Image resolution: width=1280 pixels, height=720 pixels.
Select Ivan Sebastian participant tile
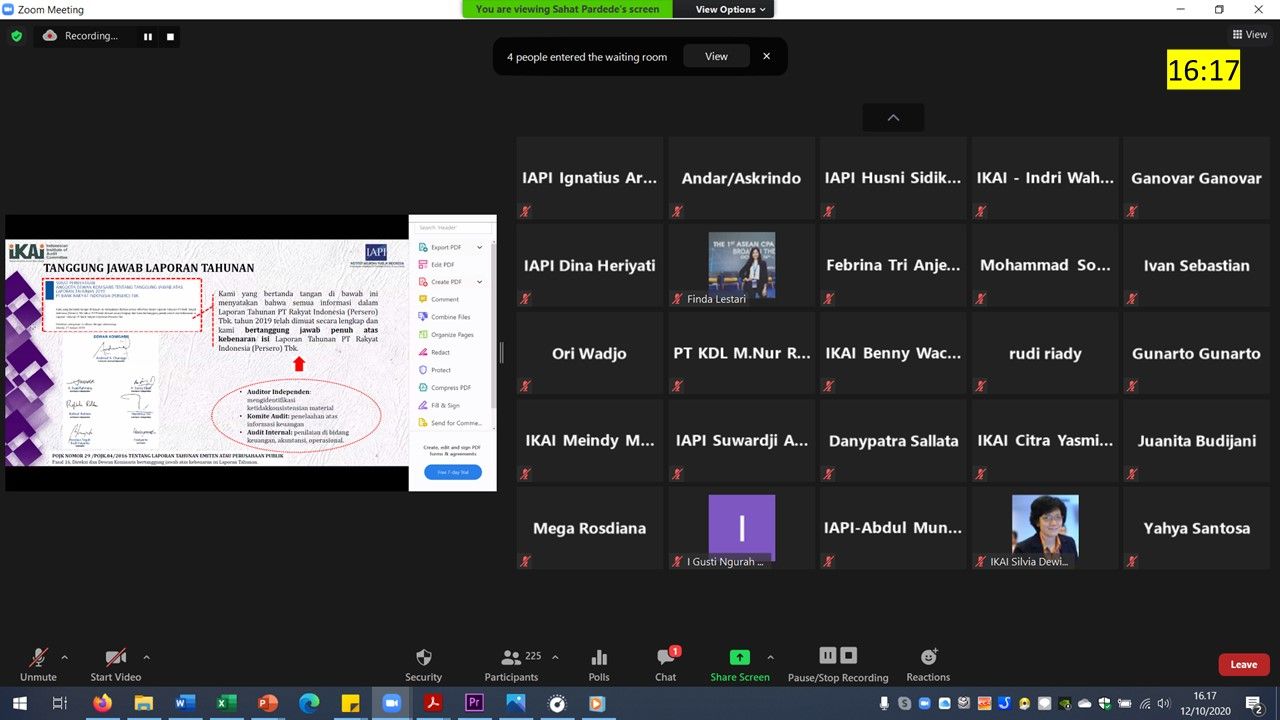click(x=1196, y=265)
